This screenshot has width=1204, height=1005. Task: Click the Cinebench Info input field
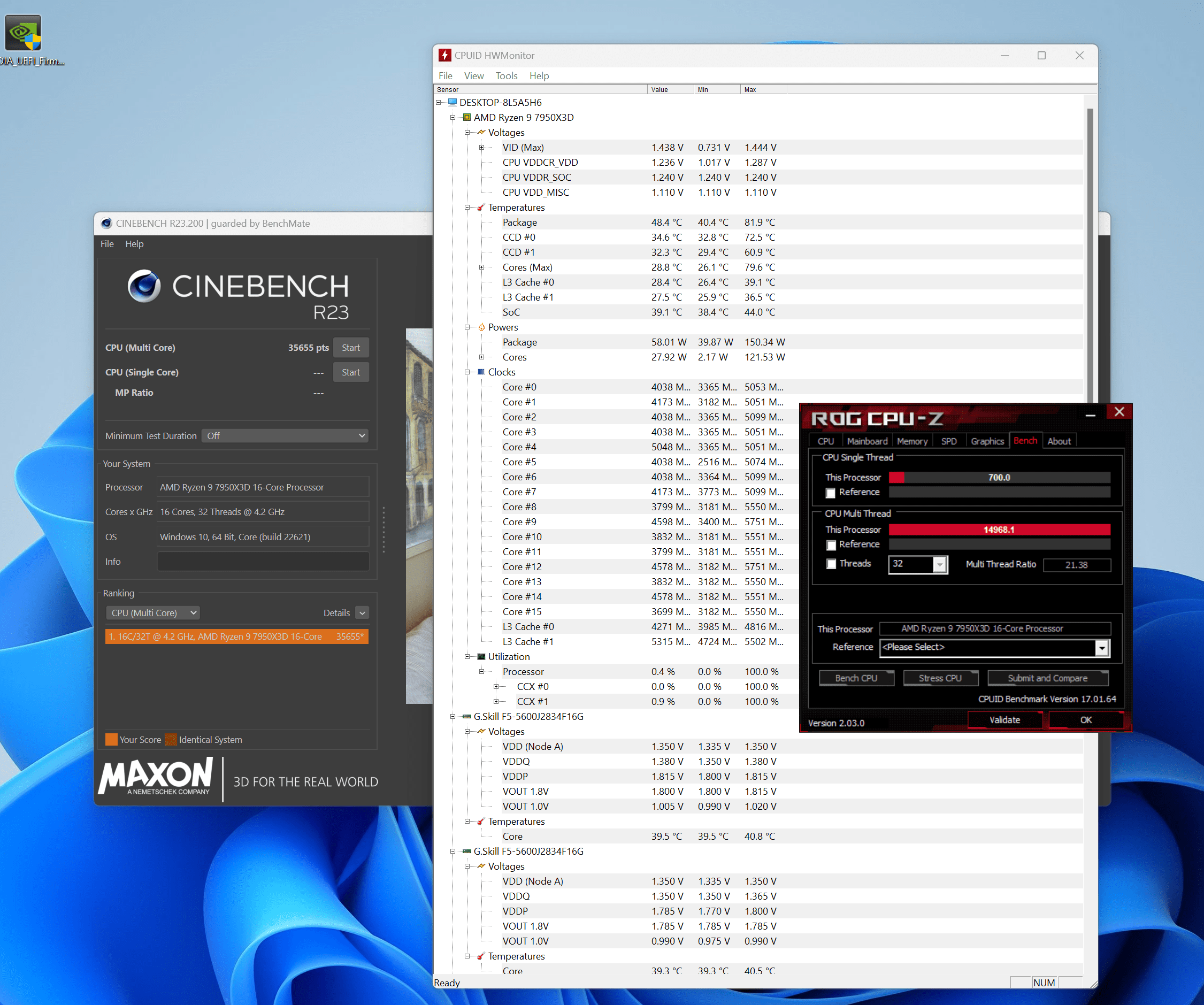click(263, 562)
